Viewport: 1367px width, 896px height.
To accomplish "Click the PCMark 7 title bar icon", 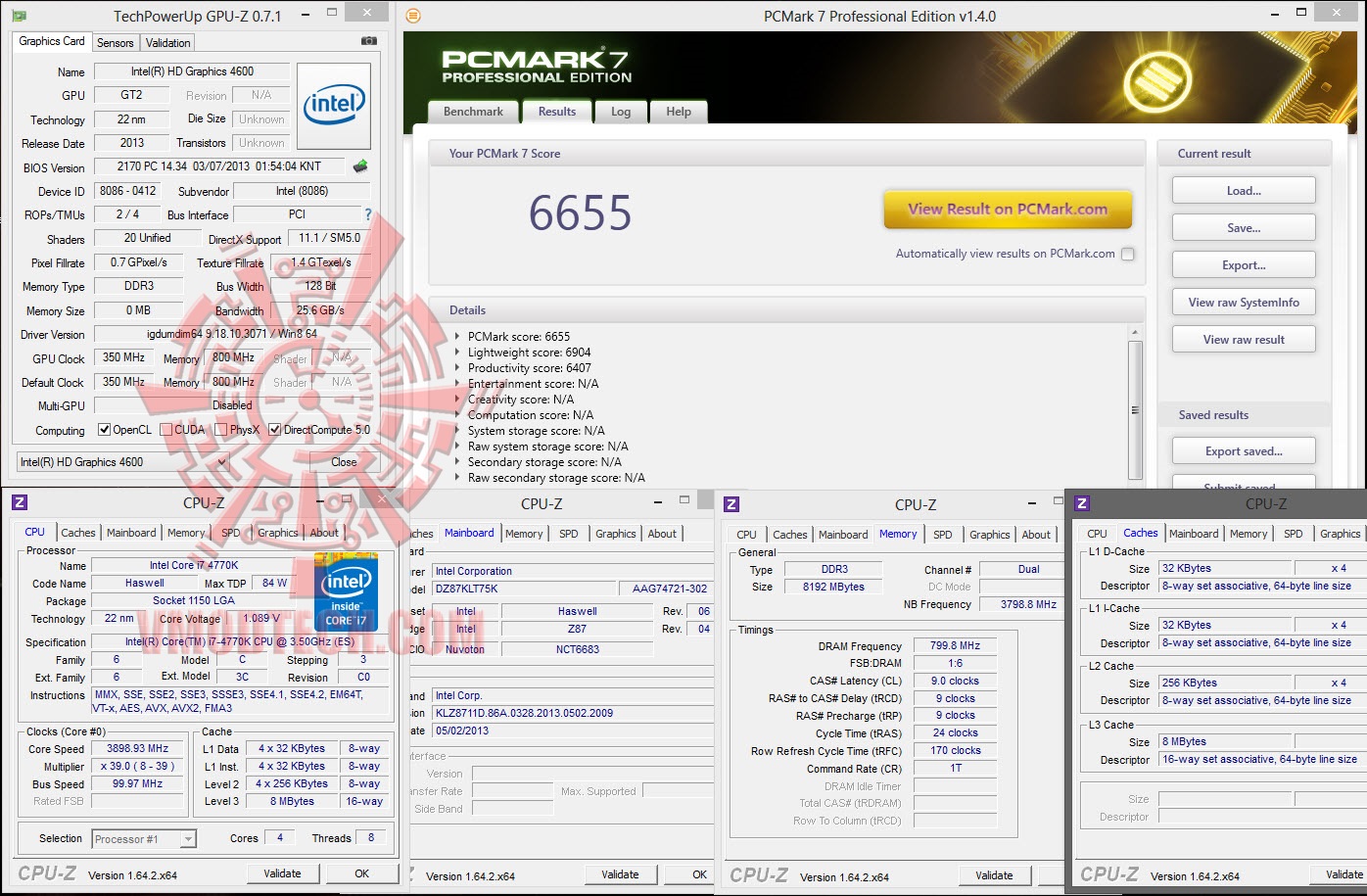I will (x=413, y=16).
